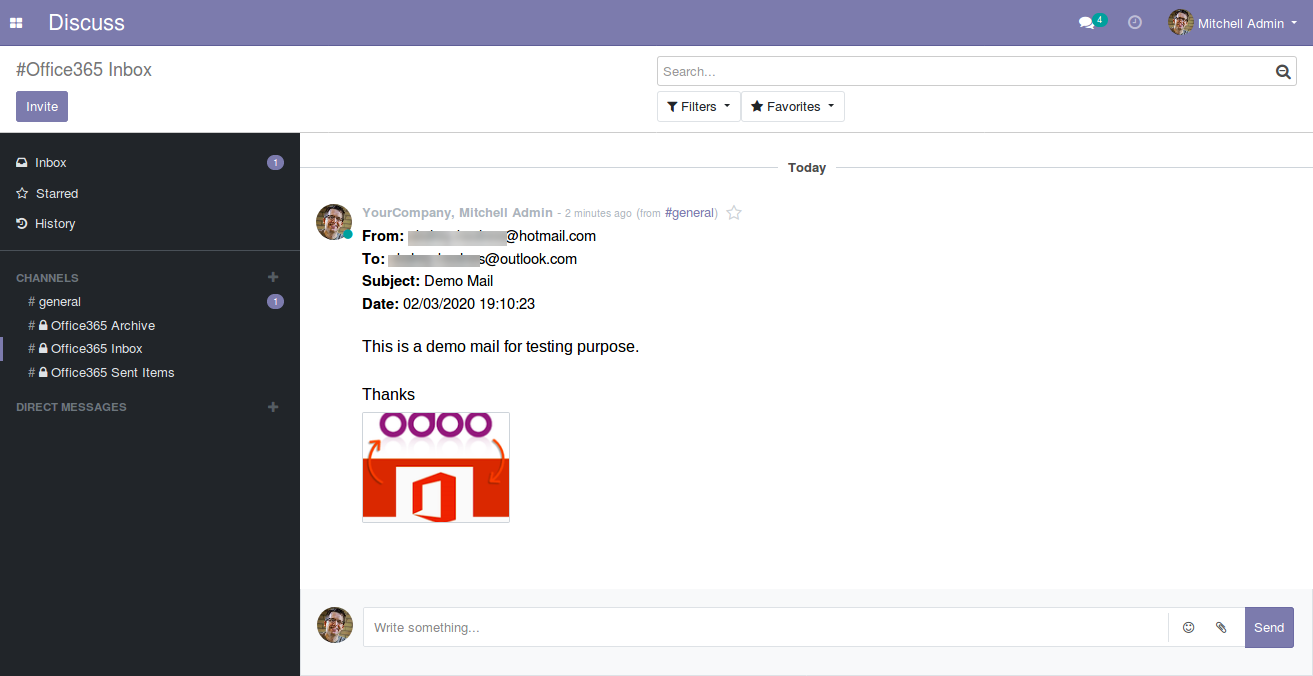Open the activities clock icon

1135,22
